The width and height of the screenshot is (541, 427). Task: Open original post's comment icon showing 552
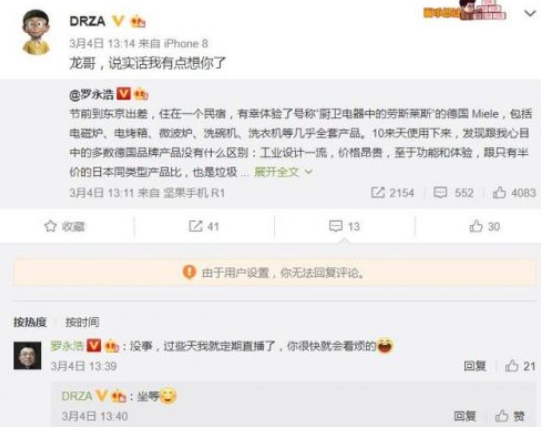(440, 192)
